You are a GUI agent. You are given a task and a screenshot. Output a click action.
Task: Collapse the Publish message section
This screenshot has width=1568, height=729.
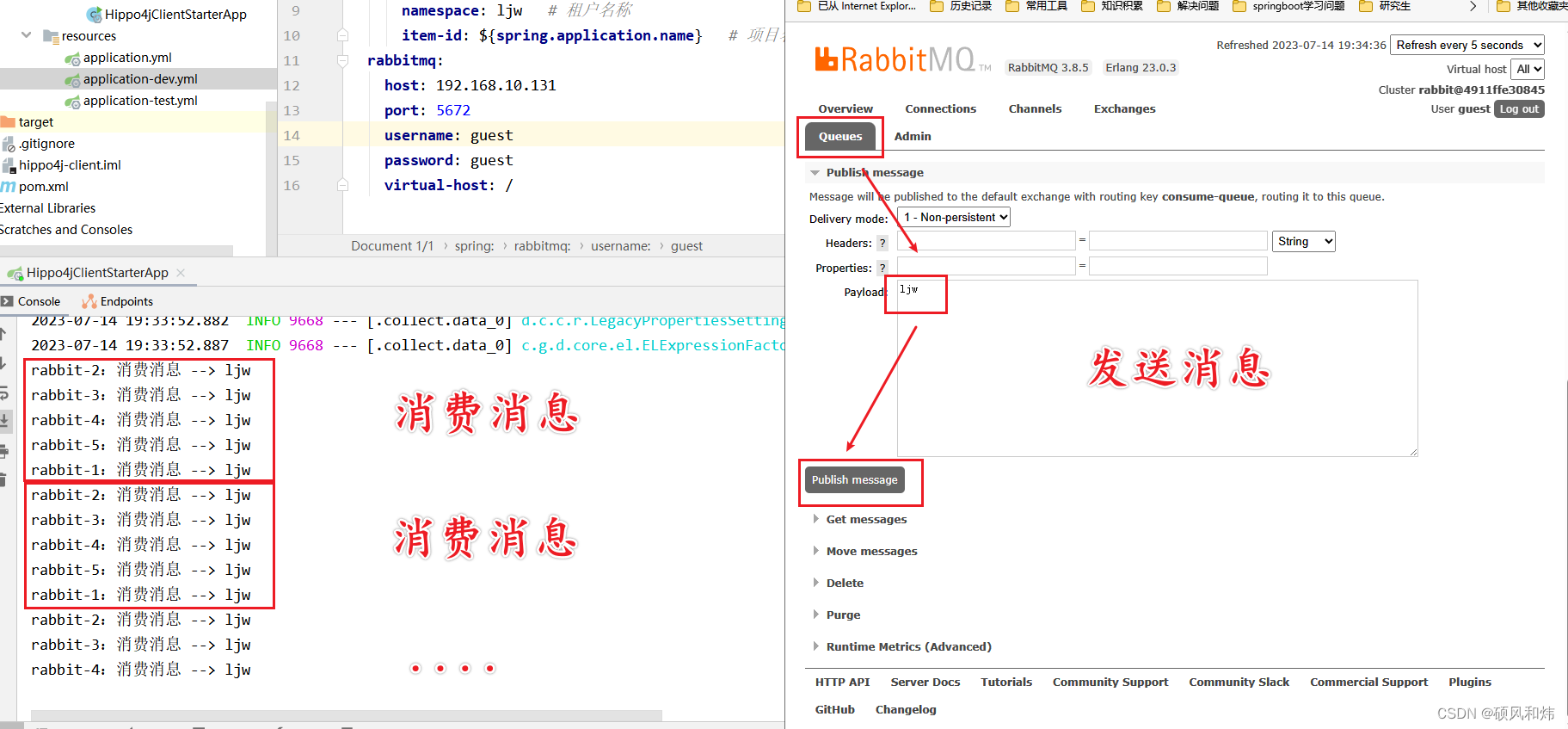pos(815,172)
